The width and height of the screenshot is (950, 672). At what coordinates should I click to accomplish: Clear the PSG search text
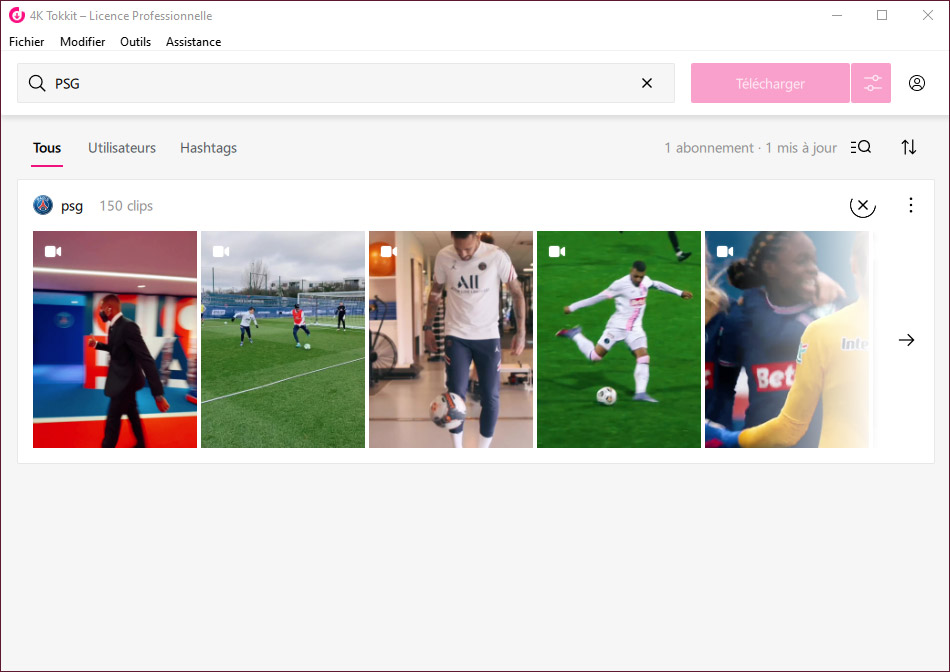[x=647, y=83]
